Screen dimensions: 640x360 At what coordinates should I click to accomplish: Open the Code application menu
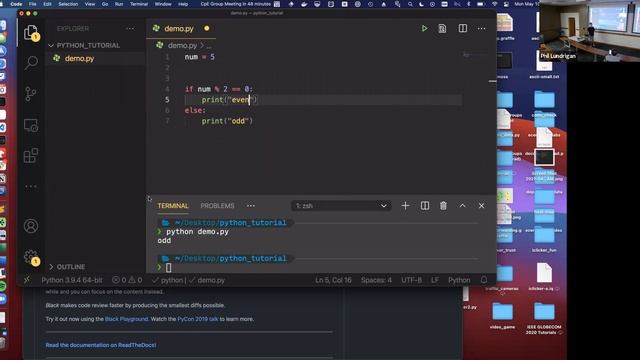16,4
